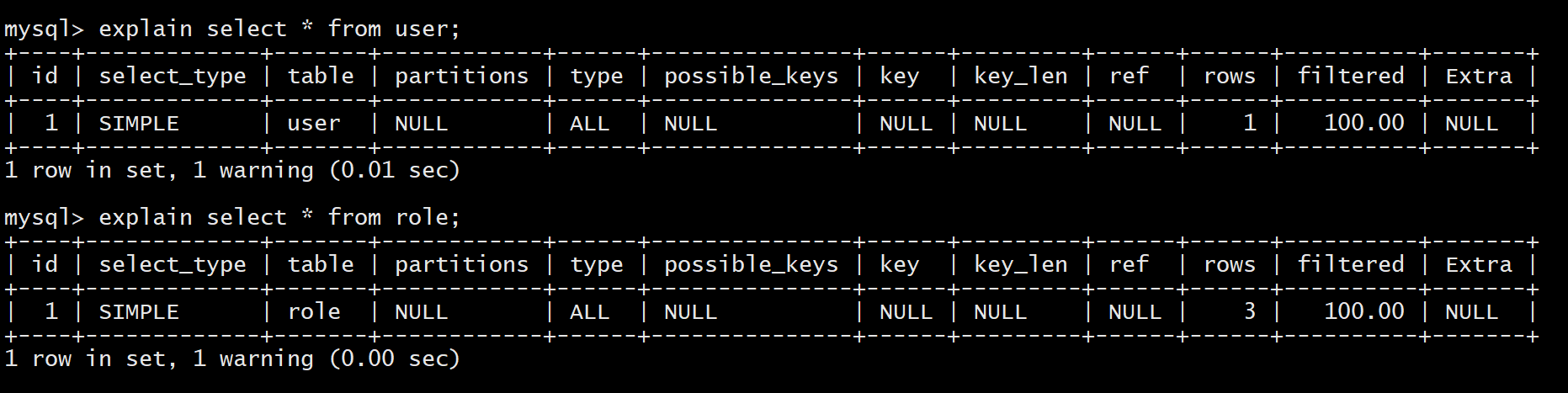
Task: Click the ALL type value in role result
Action: 589,312
